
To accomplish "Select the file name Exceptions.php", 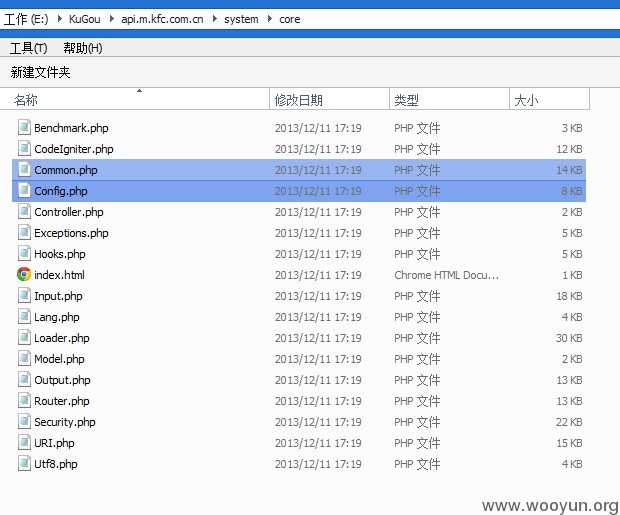I will [71, 233].
